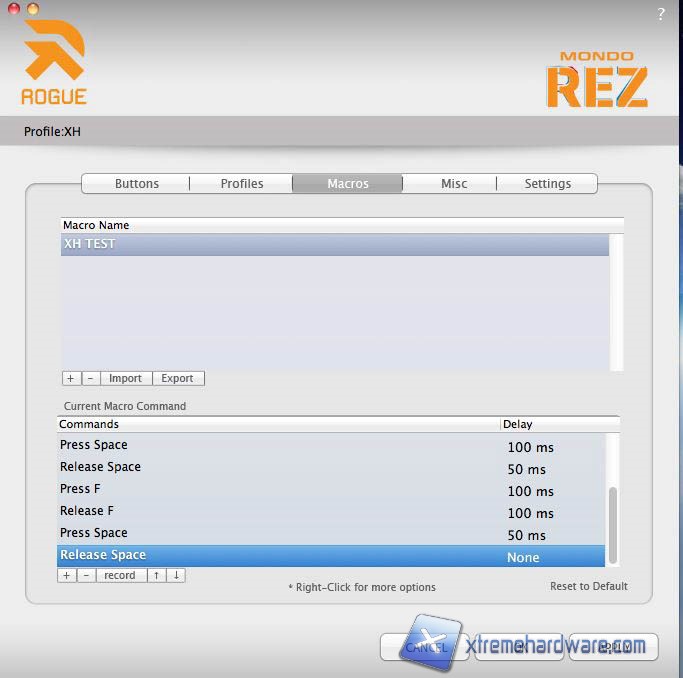Go to the Misc tab
Viewport: 683px width, 678px height.
pyautogui.click(x=454, y=183)
